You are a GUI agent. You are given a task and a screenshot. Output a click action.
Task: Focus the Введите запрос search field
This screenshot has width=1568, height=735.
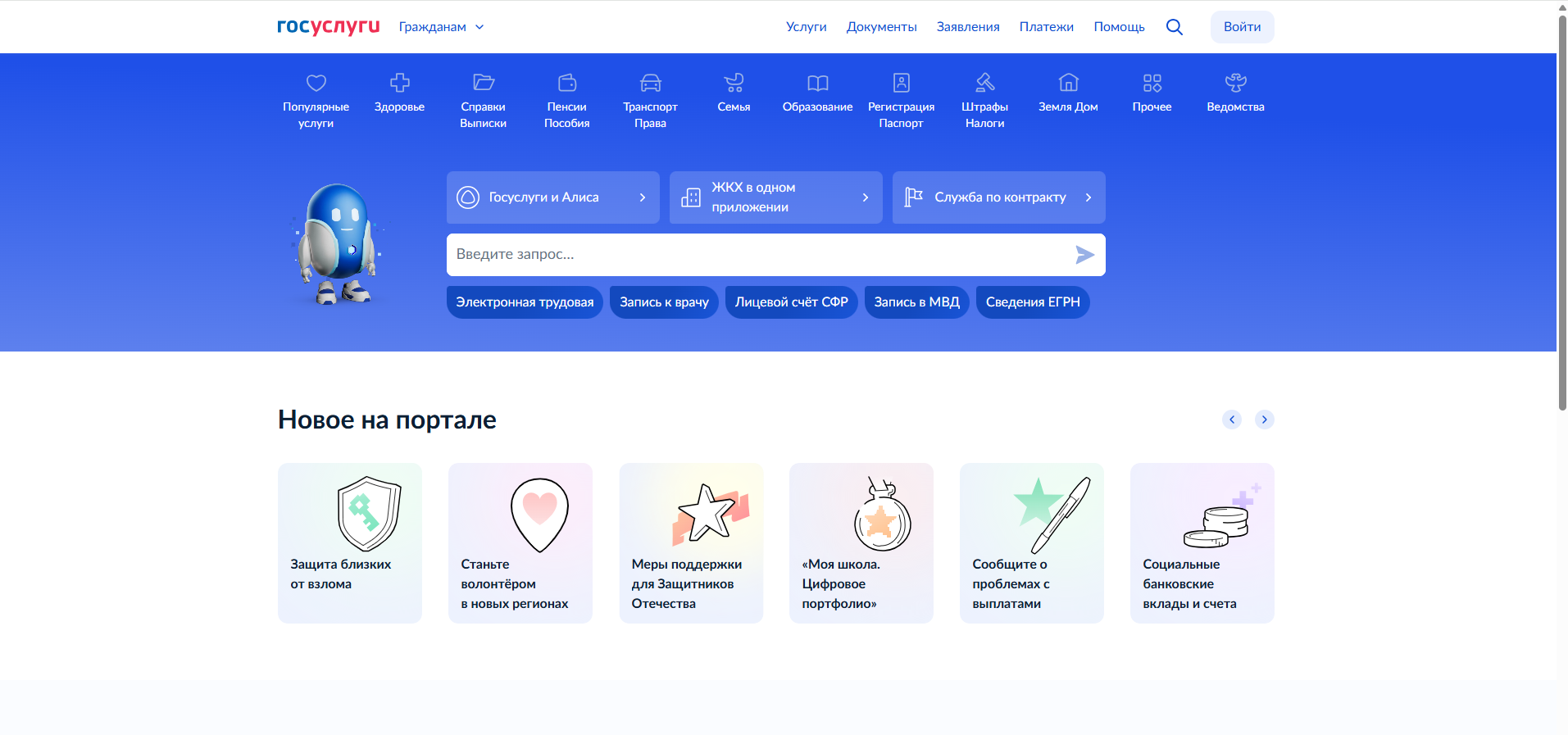776,255
